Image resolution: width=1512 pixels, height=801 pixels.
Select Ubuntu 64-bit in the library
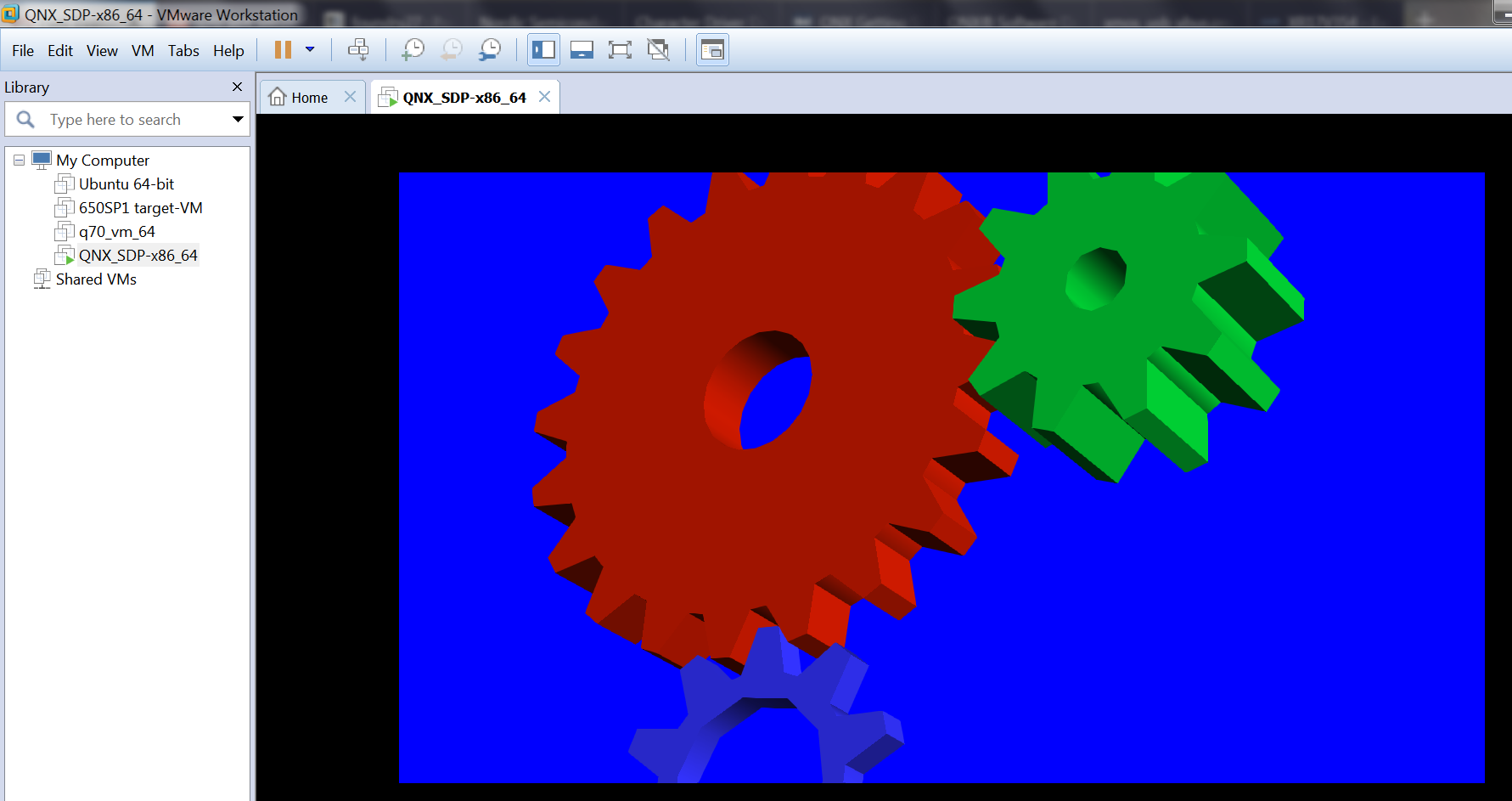click(126, 184)
